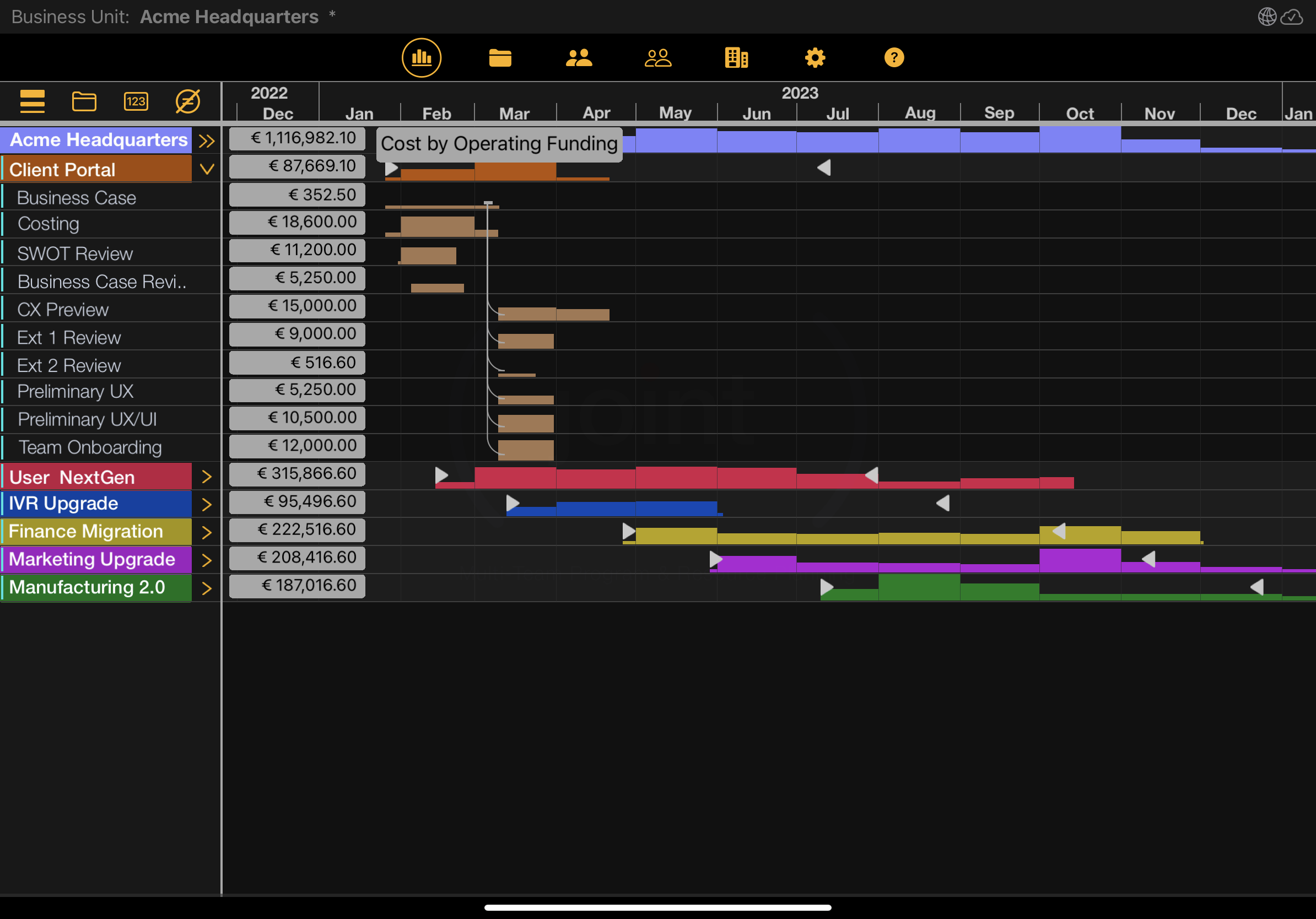Open the filled folder projects icon
1316x919 pixels.
(x=500, y=57)
